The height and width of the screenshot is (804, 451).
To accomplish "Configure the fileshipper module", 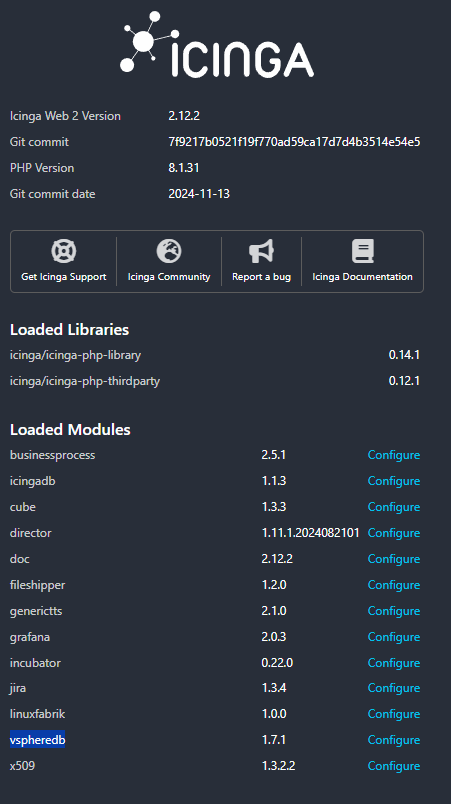I will [x=394, y=585].
